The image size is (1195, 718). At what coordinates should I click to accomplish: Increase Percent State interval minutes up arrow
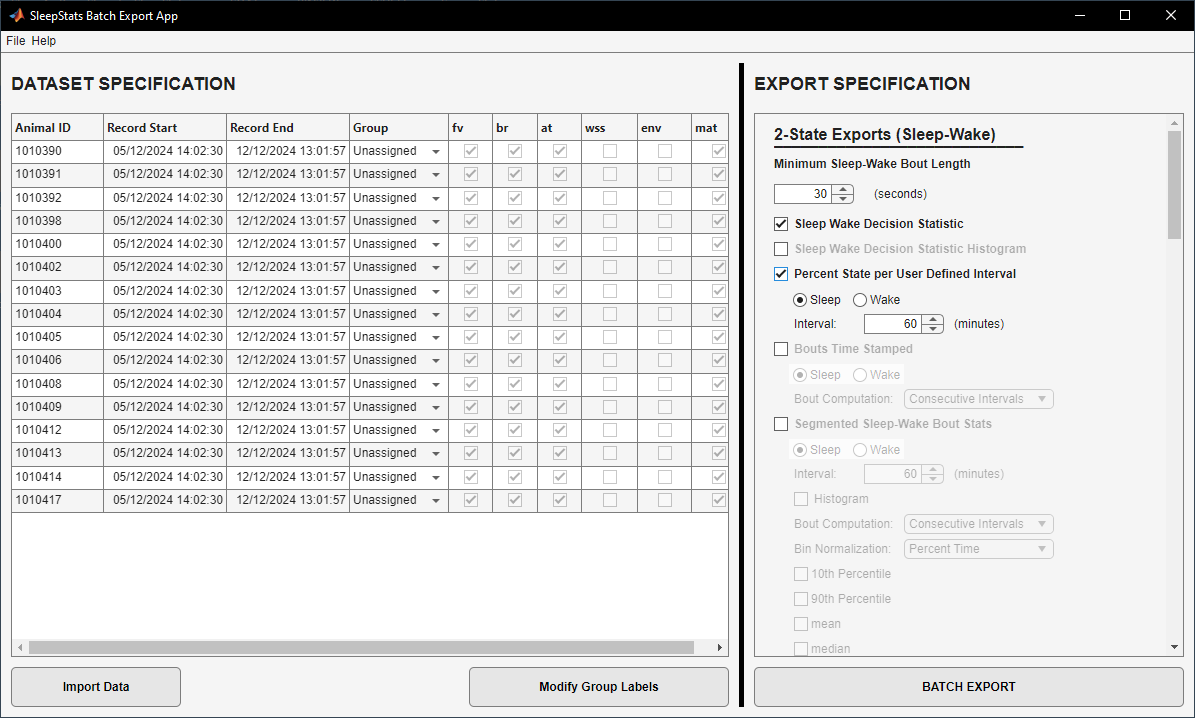(x=933, y=319)
